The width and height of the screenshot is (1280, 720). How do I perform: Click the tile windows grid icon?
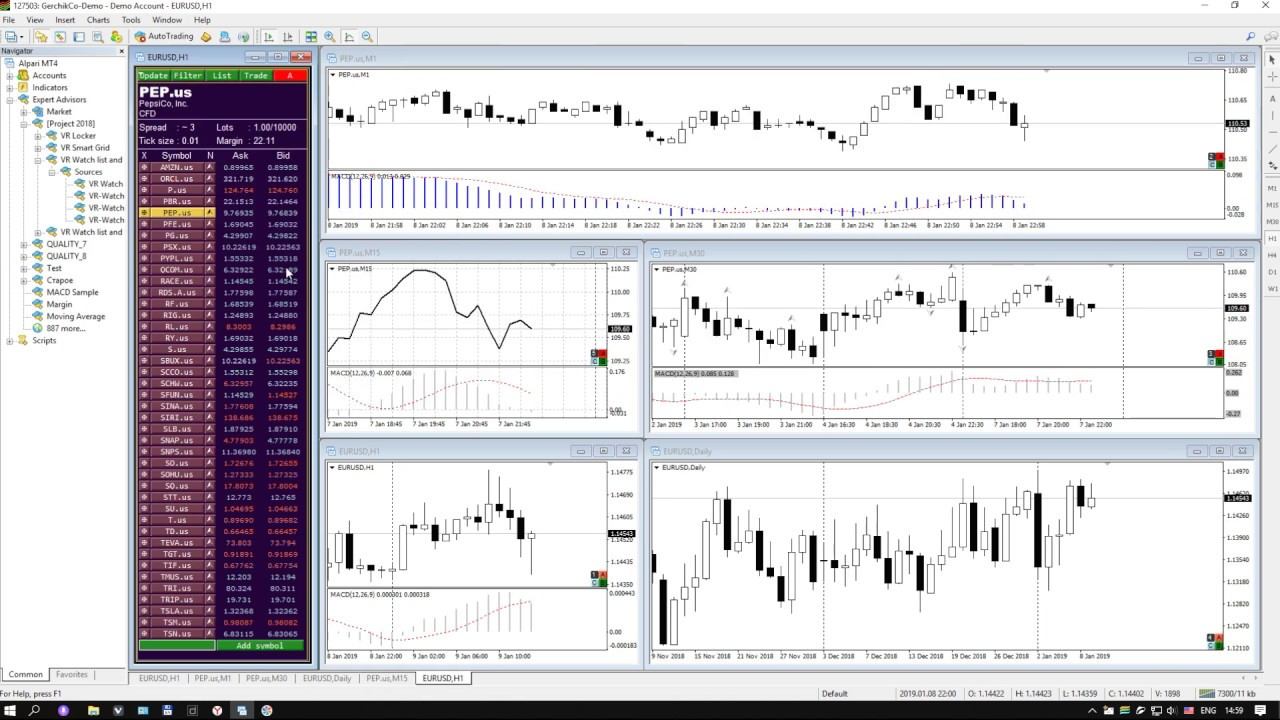[311, 37]
